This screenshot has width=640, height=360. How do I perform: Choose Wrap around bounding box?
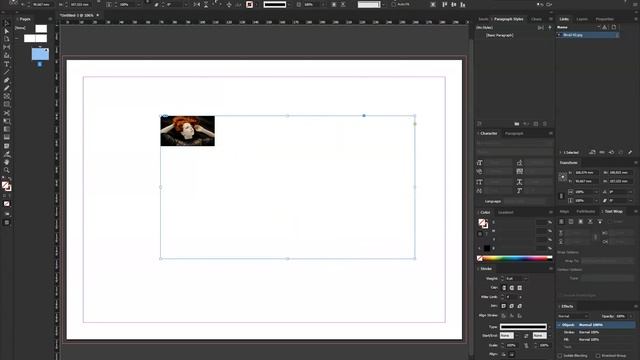click(571, 221)
